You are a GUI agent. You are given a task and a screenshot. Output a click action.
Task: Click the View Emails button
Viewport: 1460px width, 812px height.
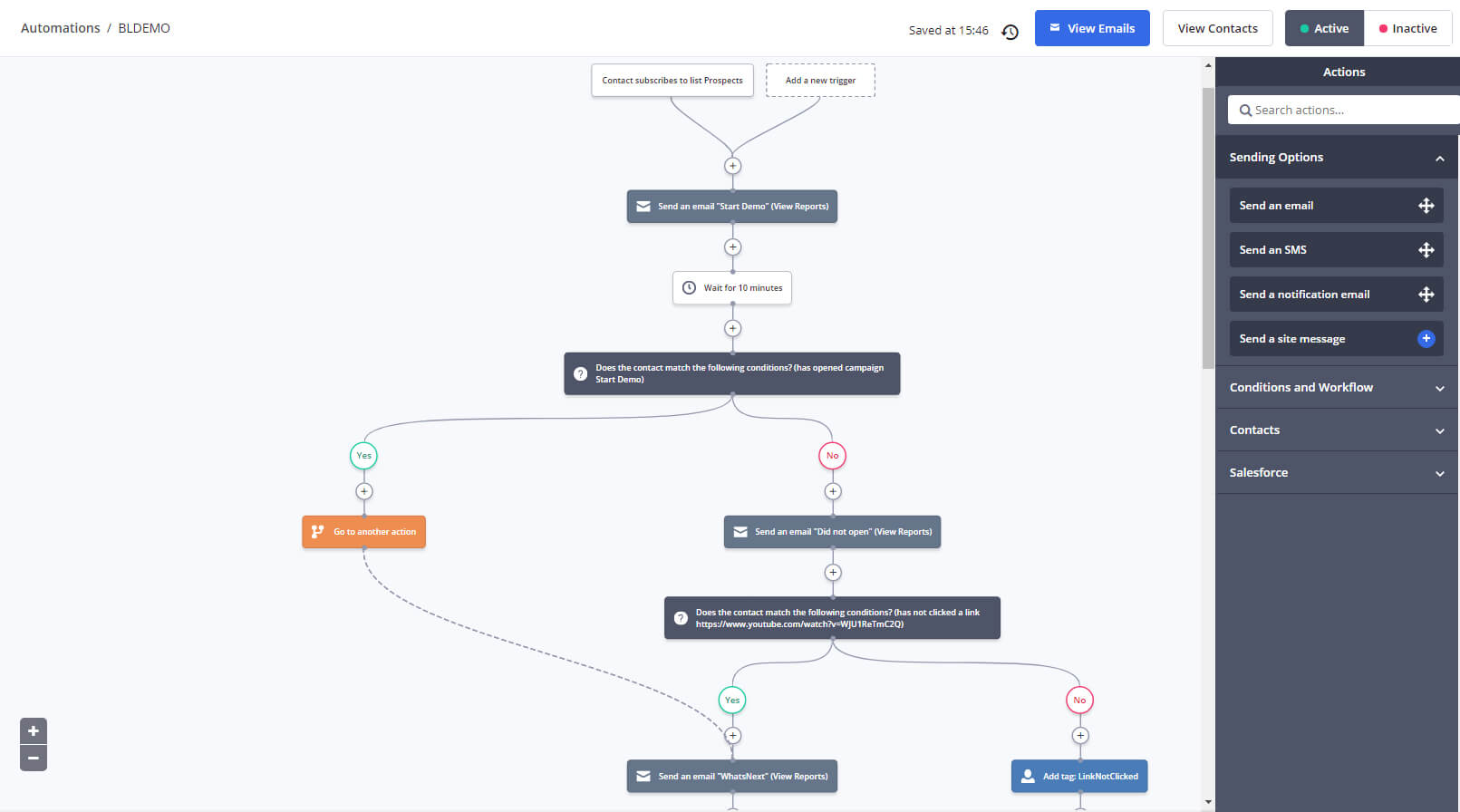click(x=1091, y=29)
